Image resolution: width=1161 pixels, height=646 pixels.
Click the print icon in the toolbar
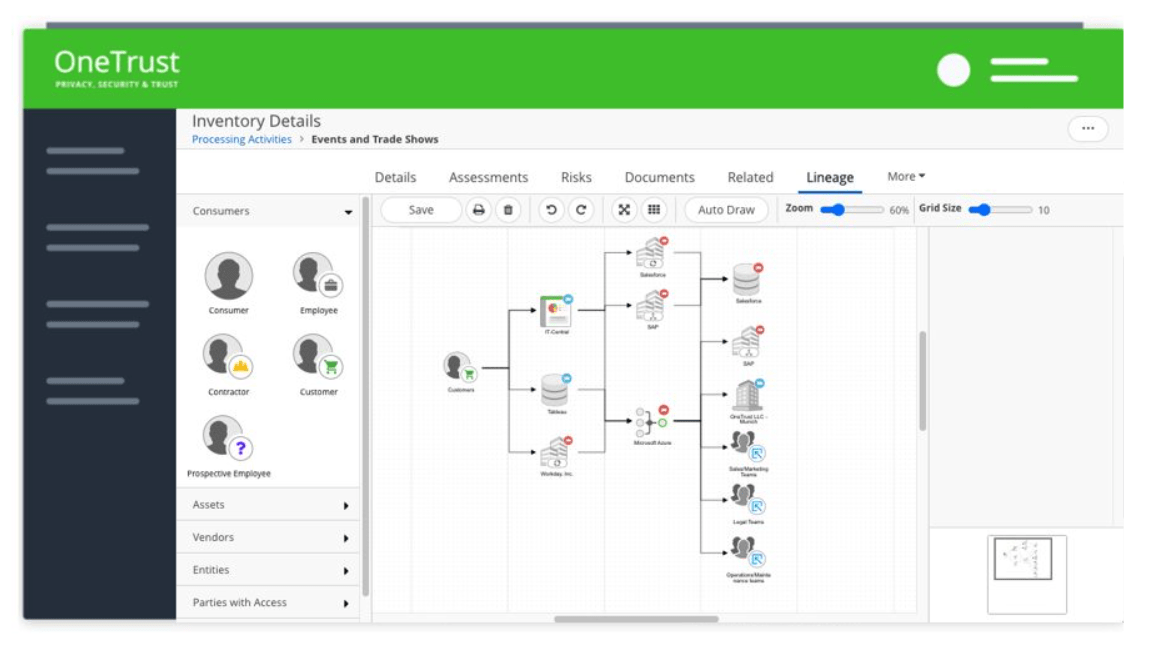point(479,210)
